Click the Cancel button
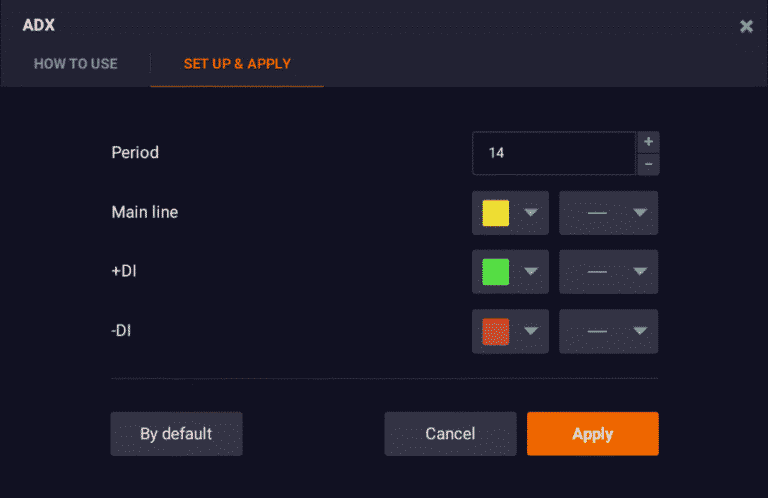This screenshot has width=768, height=498. click(x=450, y=434)
